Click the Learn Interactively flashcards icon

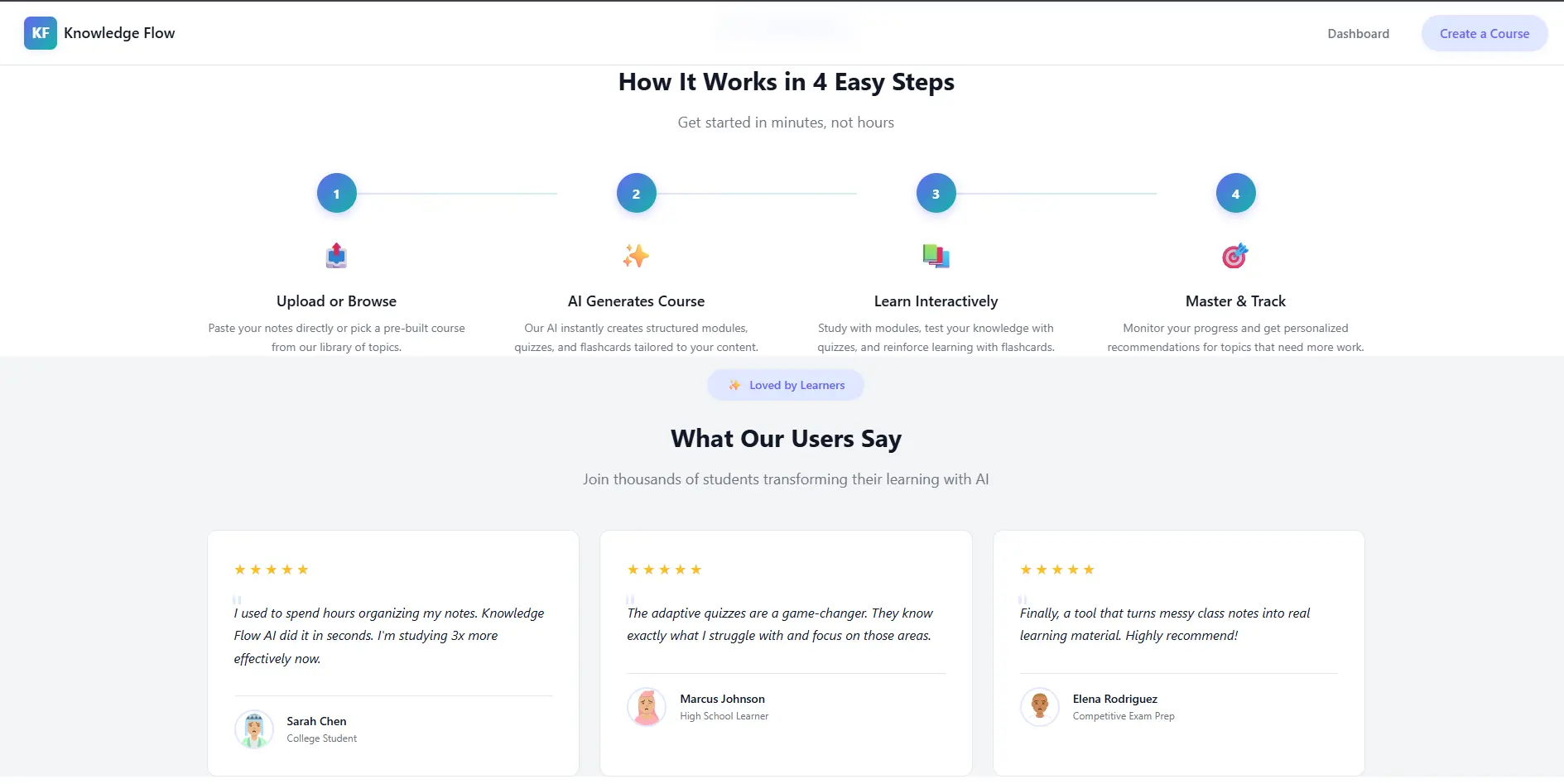(x=936, y=255)
